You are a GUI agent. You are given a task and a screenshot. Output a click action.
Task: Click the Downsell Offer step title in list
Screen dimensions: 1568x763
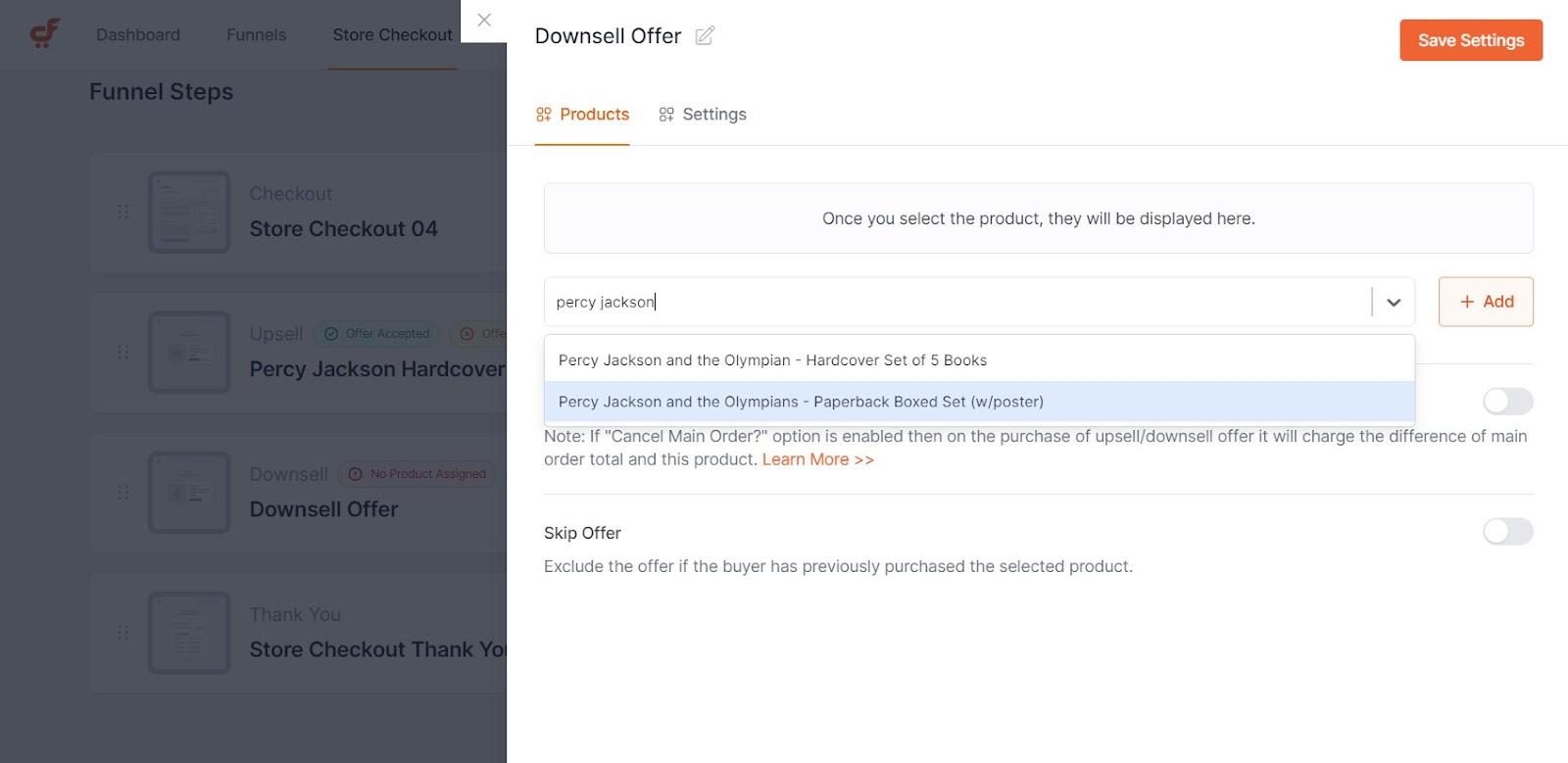click(x=323, y=509)
